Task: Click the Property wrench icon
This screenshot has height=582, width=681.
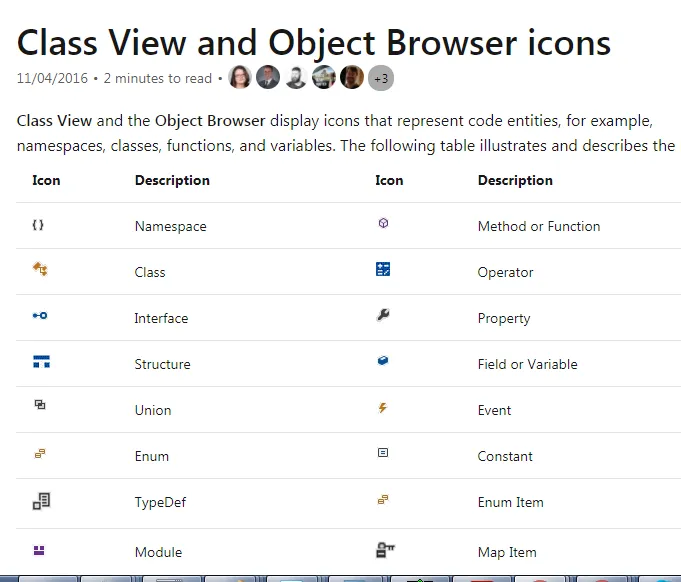Action: (383, 315)
